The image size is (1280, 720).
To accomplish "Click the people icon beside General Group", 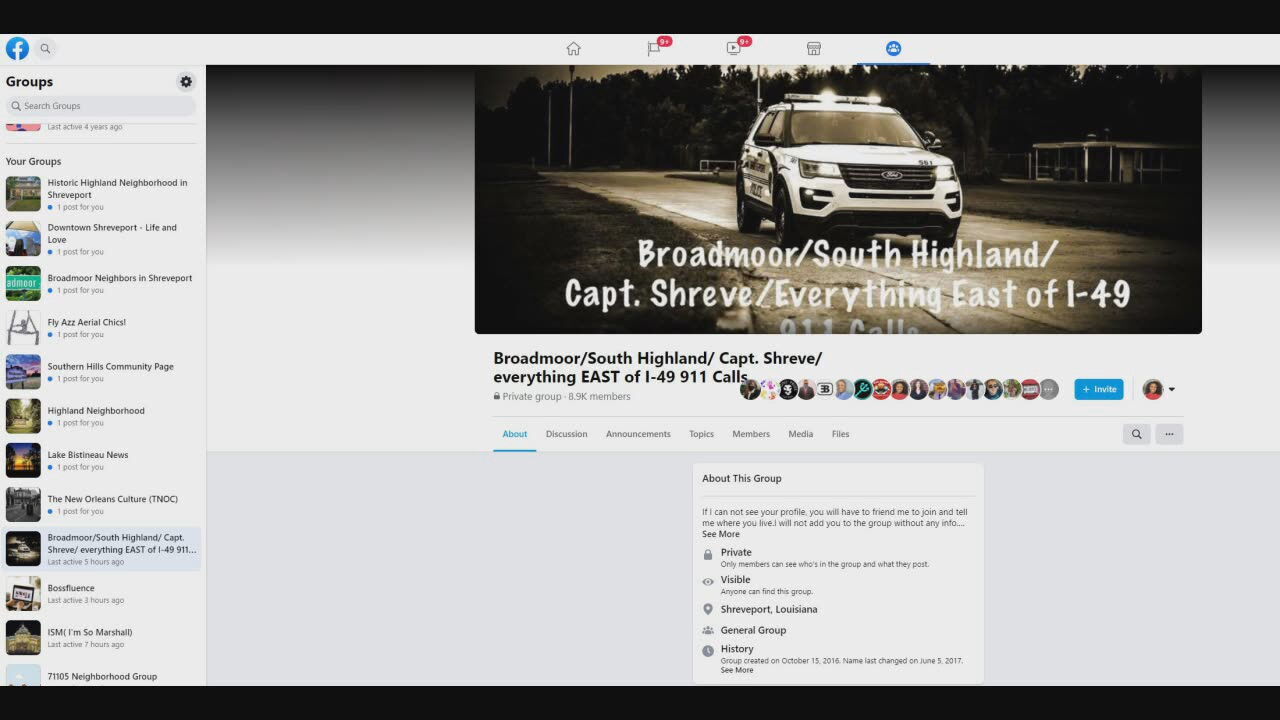I will 708,630.
